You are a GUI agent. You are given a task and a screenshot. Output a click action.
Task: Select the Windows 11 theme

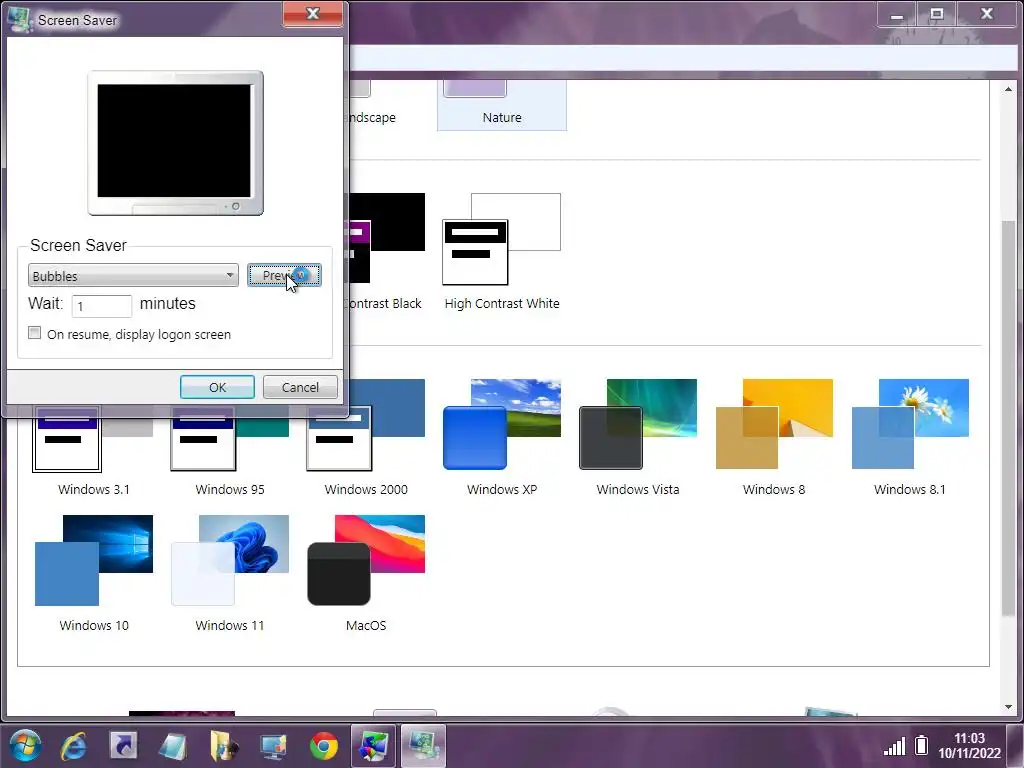[x=230, y=573]
